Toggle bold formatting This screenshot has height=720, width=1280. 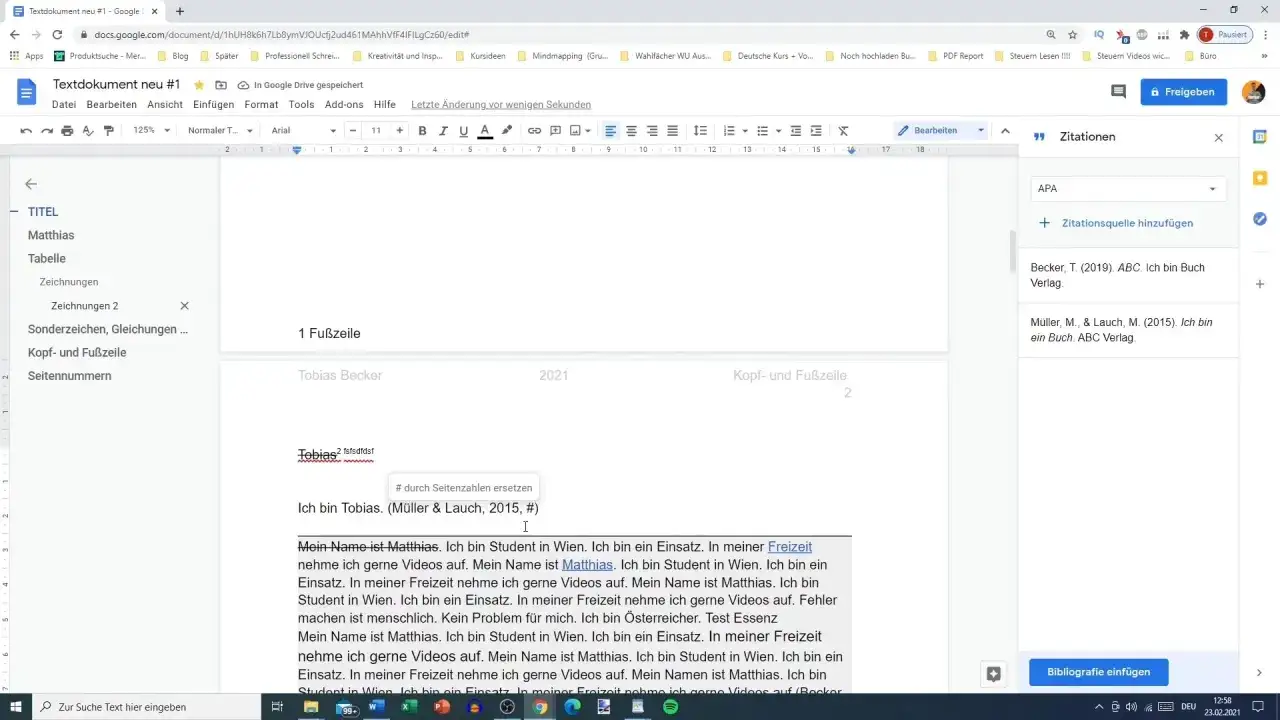click(x=422, y=130)
